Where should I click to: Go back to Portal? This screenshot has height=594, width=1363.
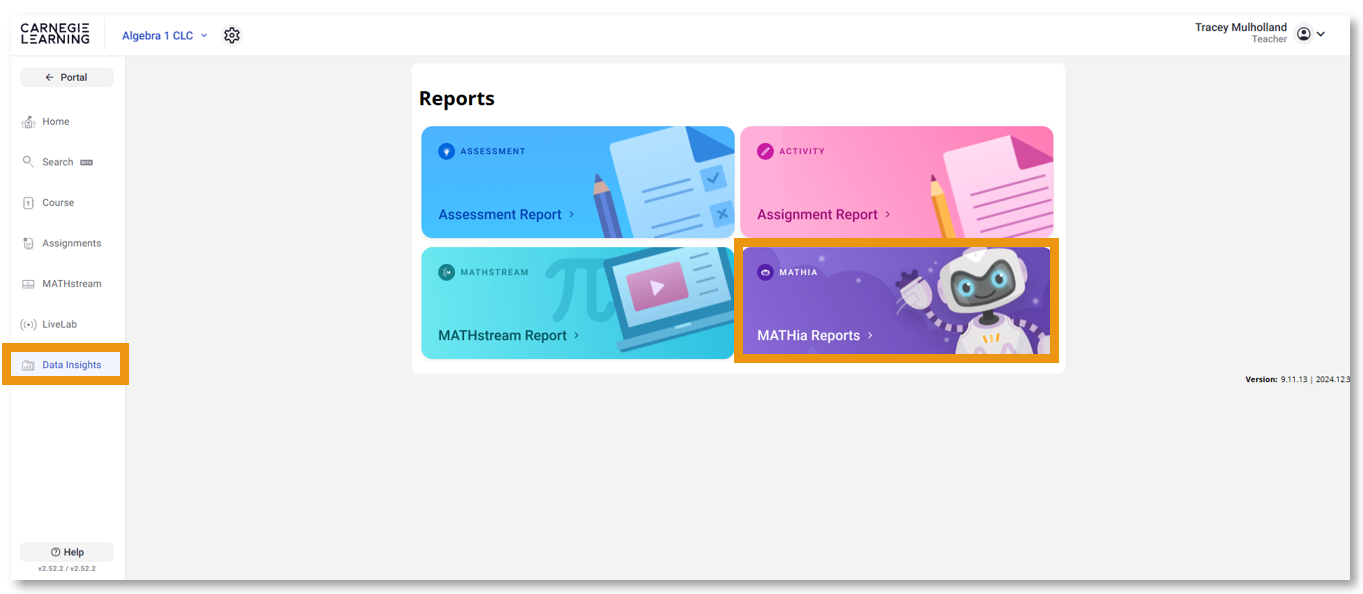point(67,77)
